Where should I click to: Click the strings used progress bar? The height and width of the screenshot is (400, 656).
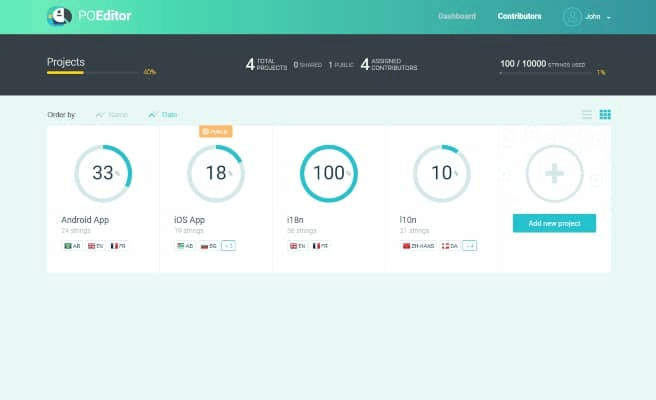pyautogui.click(x=546, y=73)
